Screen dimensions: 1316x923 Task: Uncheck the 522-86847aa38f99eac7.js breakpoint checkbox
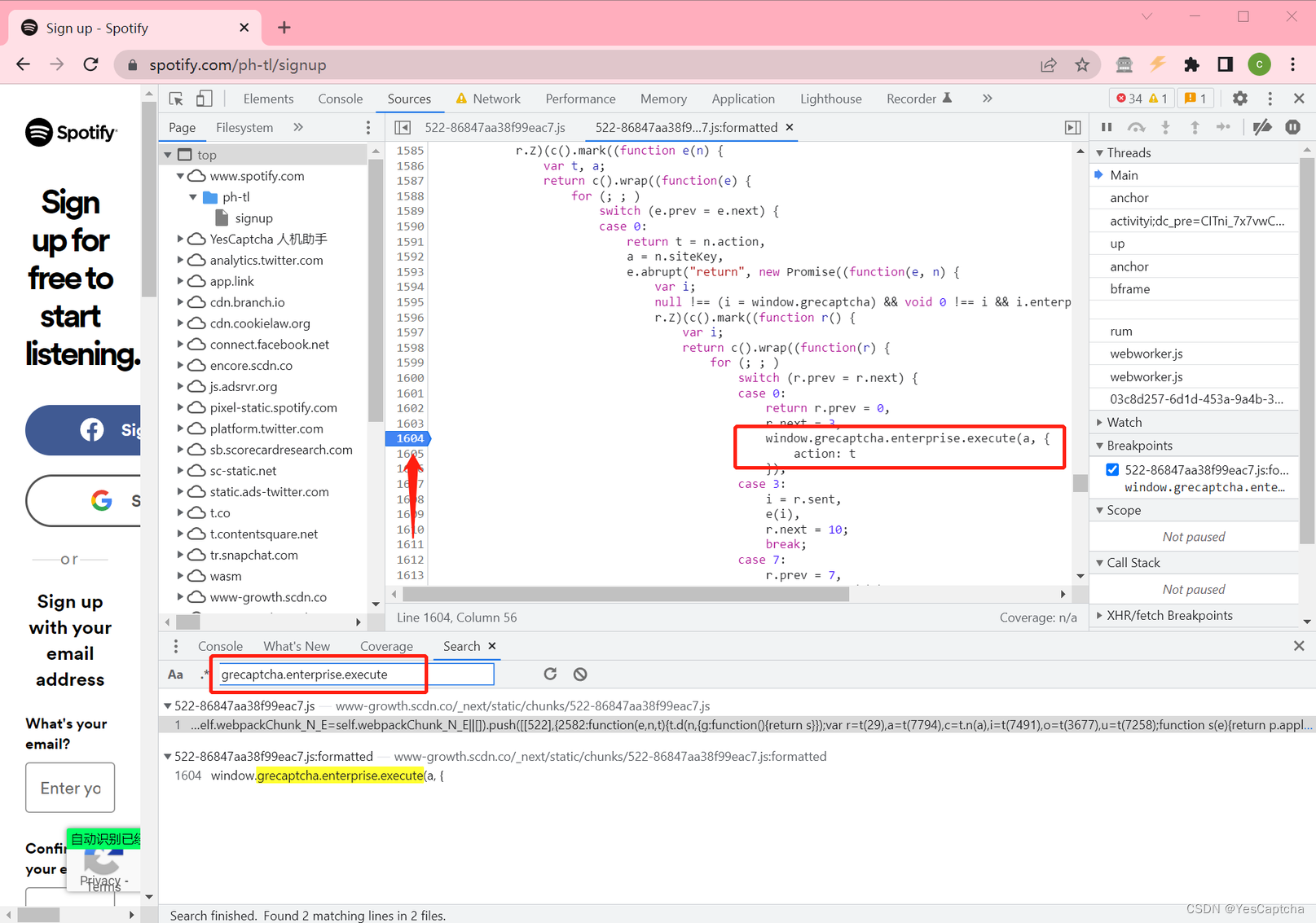(x=1112, y=469)
